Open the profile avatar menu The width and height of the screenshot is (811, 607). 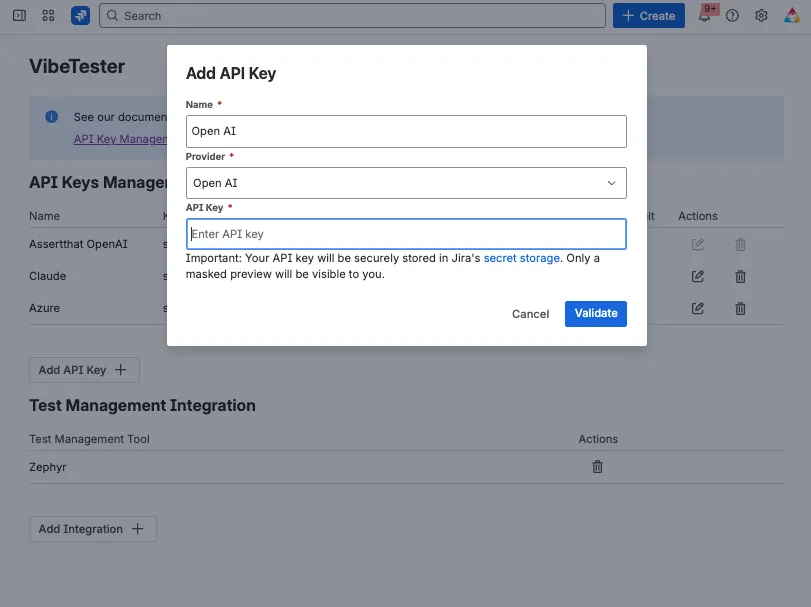(791, 16)
